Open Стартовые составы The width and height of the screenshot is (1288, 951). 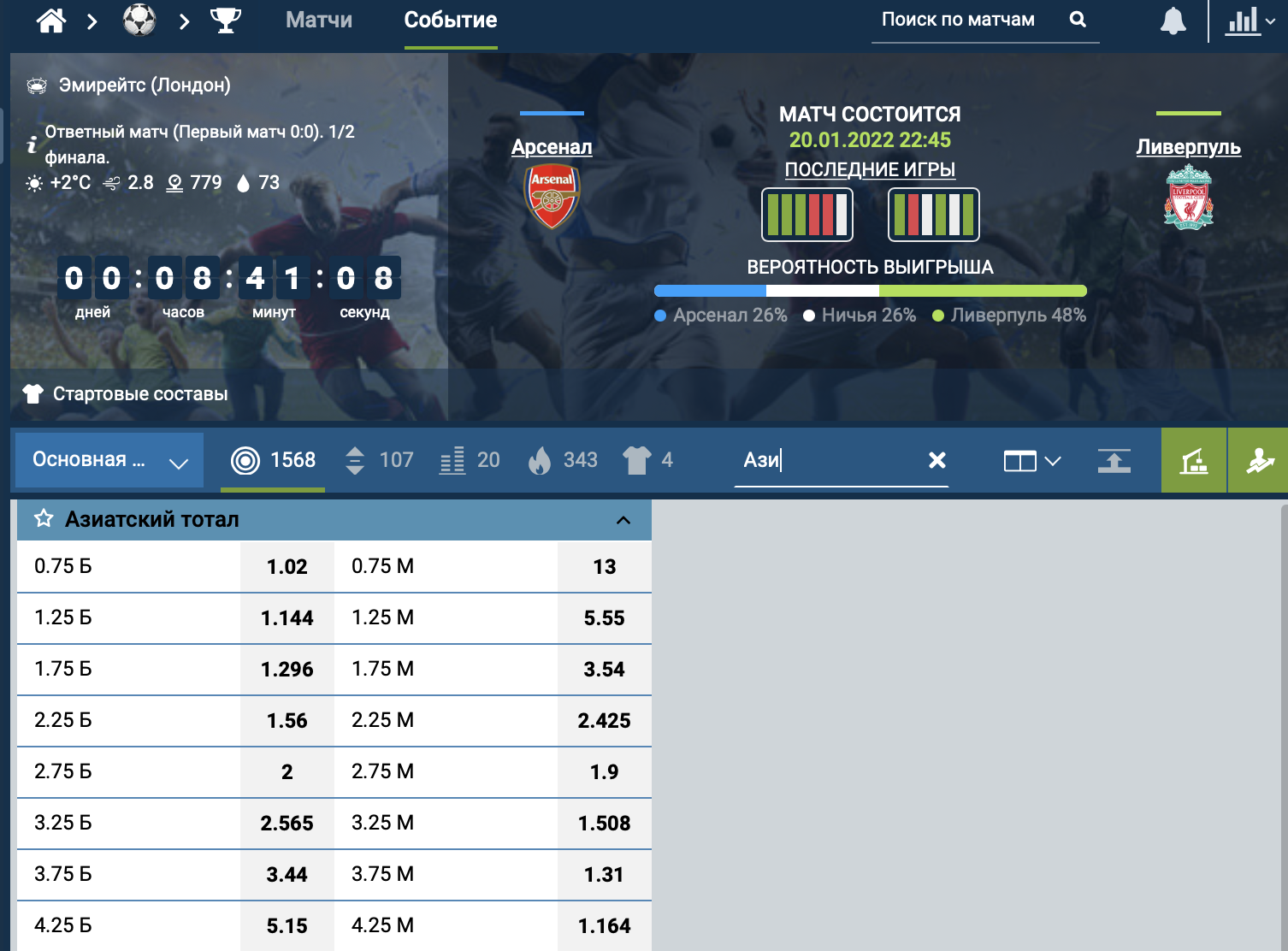tap(125, 393)
